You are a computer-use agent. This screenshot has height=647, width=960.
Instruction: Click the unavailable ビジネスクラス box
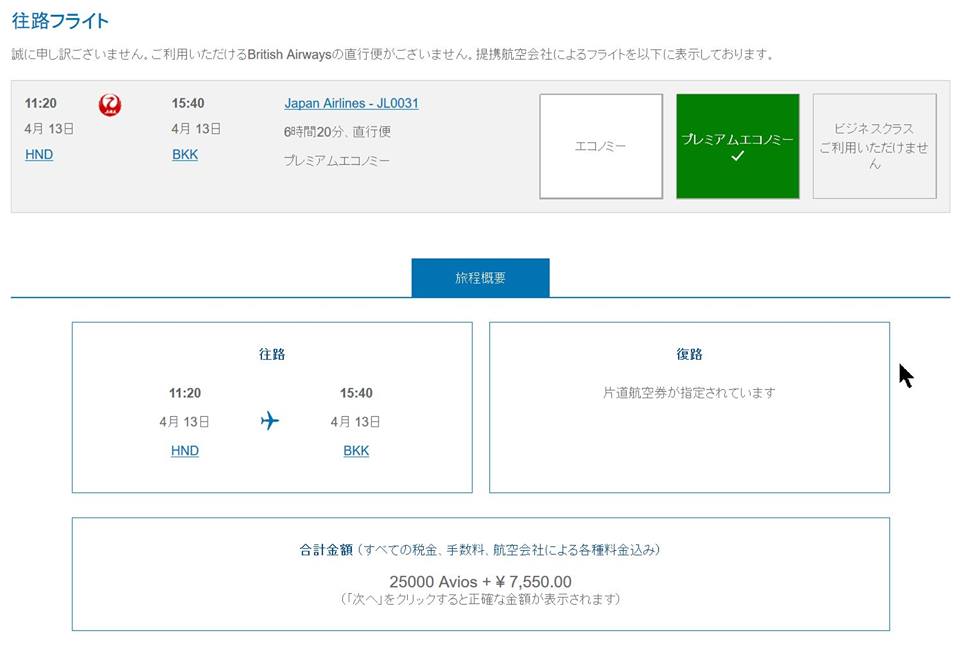pos(874,146)
